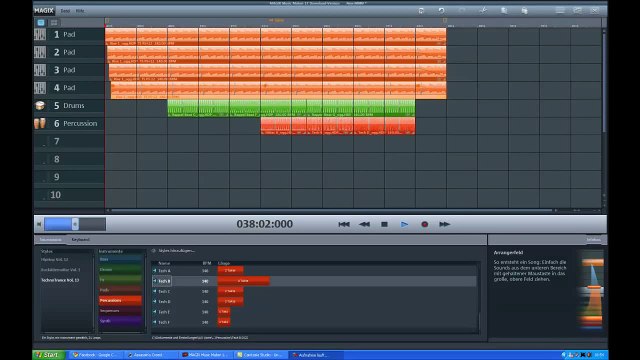Screen dimensions: 640x360
Task: Switch to the Facebook Google Chrome taskbar item
Action: (95, 355)
